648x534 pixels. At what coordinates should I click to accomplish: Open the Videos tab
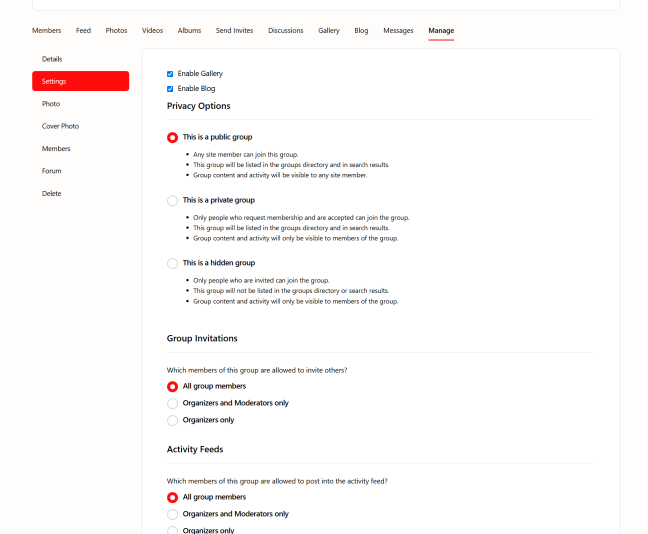152,31
